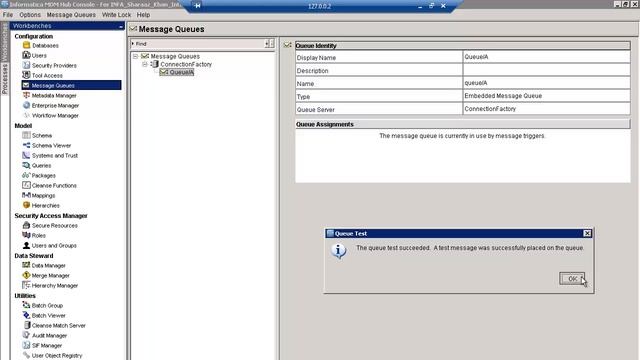Image resolution: width=640 pixels, height=360 pixels.
Task: Click the Configuration group heading
Action: 34,36
